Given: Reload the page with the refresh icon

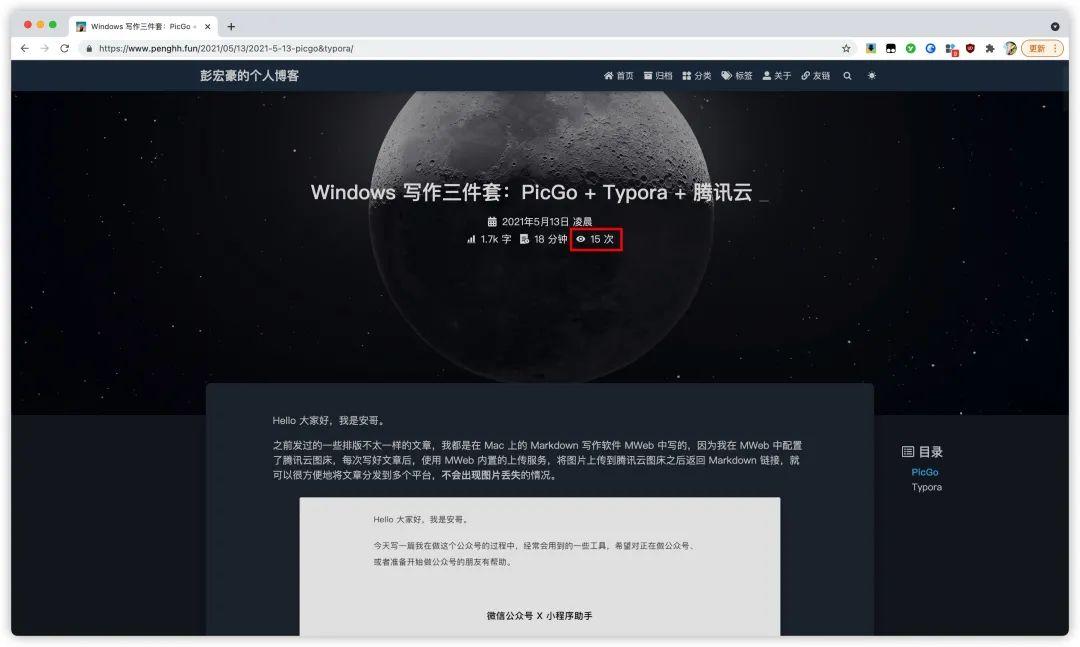Looking at the screenshot, I should pyautogui.click(x=65, y=48).
